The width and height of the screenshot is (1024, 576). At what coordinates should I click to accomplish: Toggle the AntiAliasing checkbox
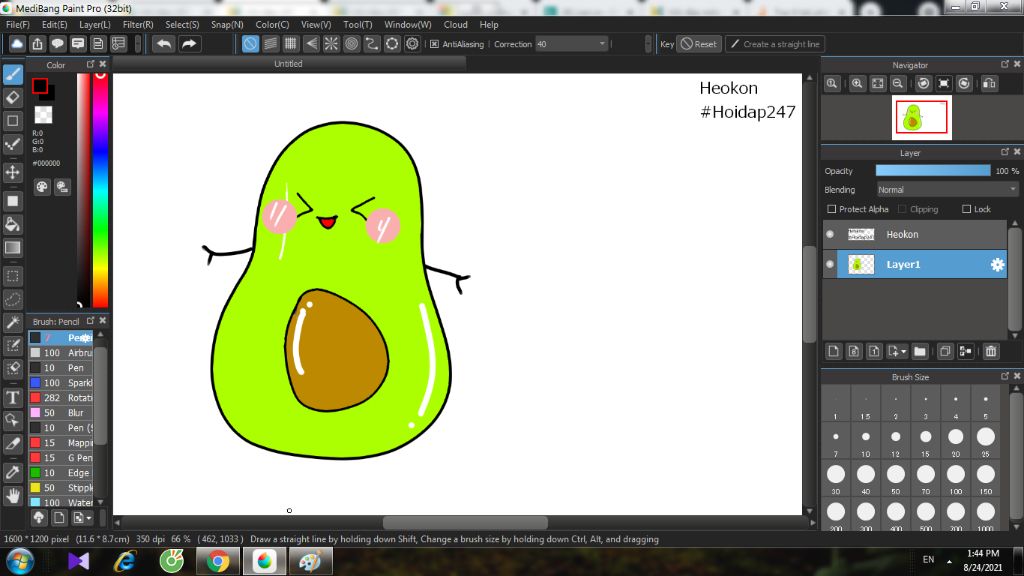click(x=434, y=44)
